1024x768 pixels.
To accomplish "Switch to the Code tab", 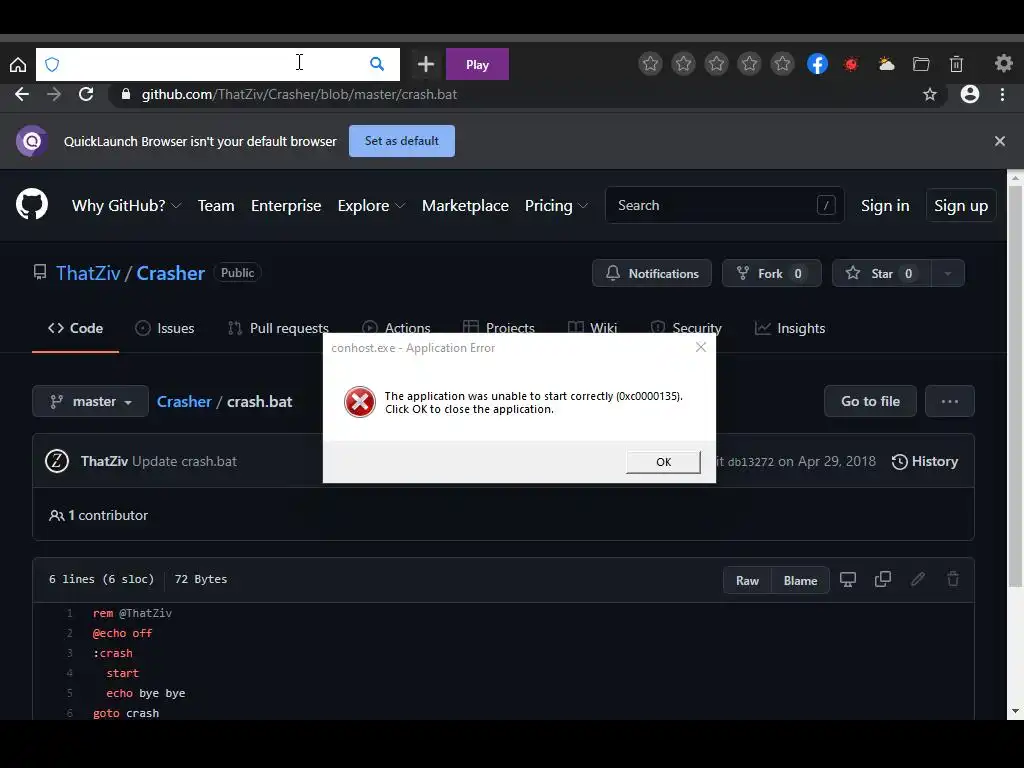I will pyautogui.click(x=76, y=328).
